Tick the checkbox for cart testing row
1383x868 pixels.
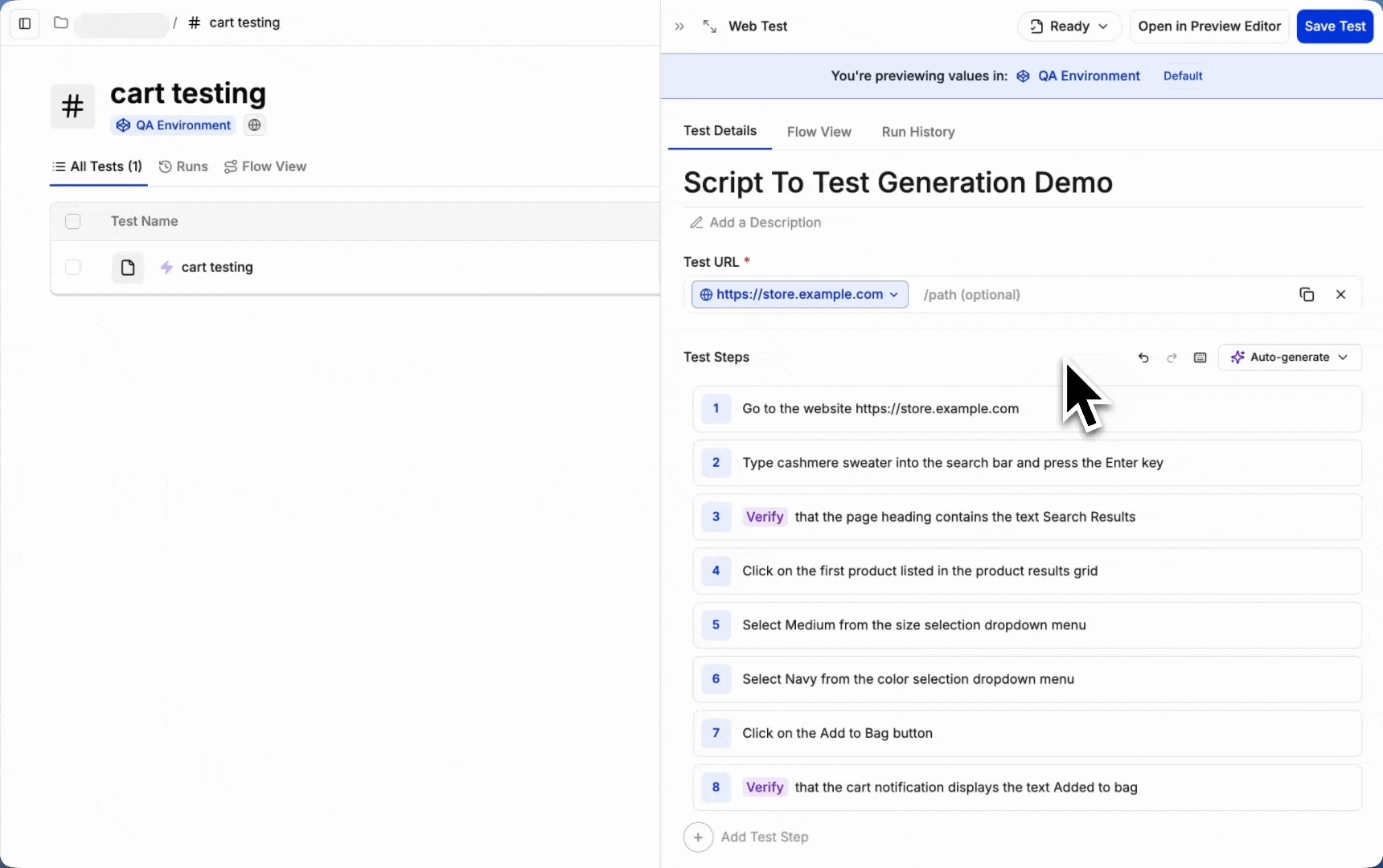73,268
